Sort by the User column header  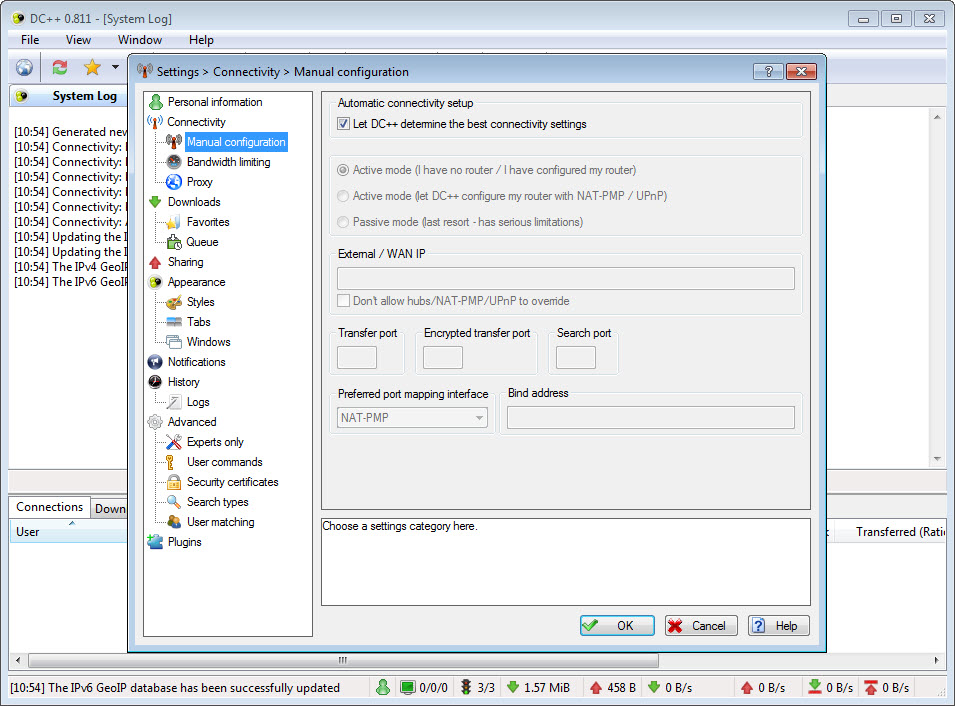click(67, 532)
